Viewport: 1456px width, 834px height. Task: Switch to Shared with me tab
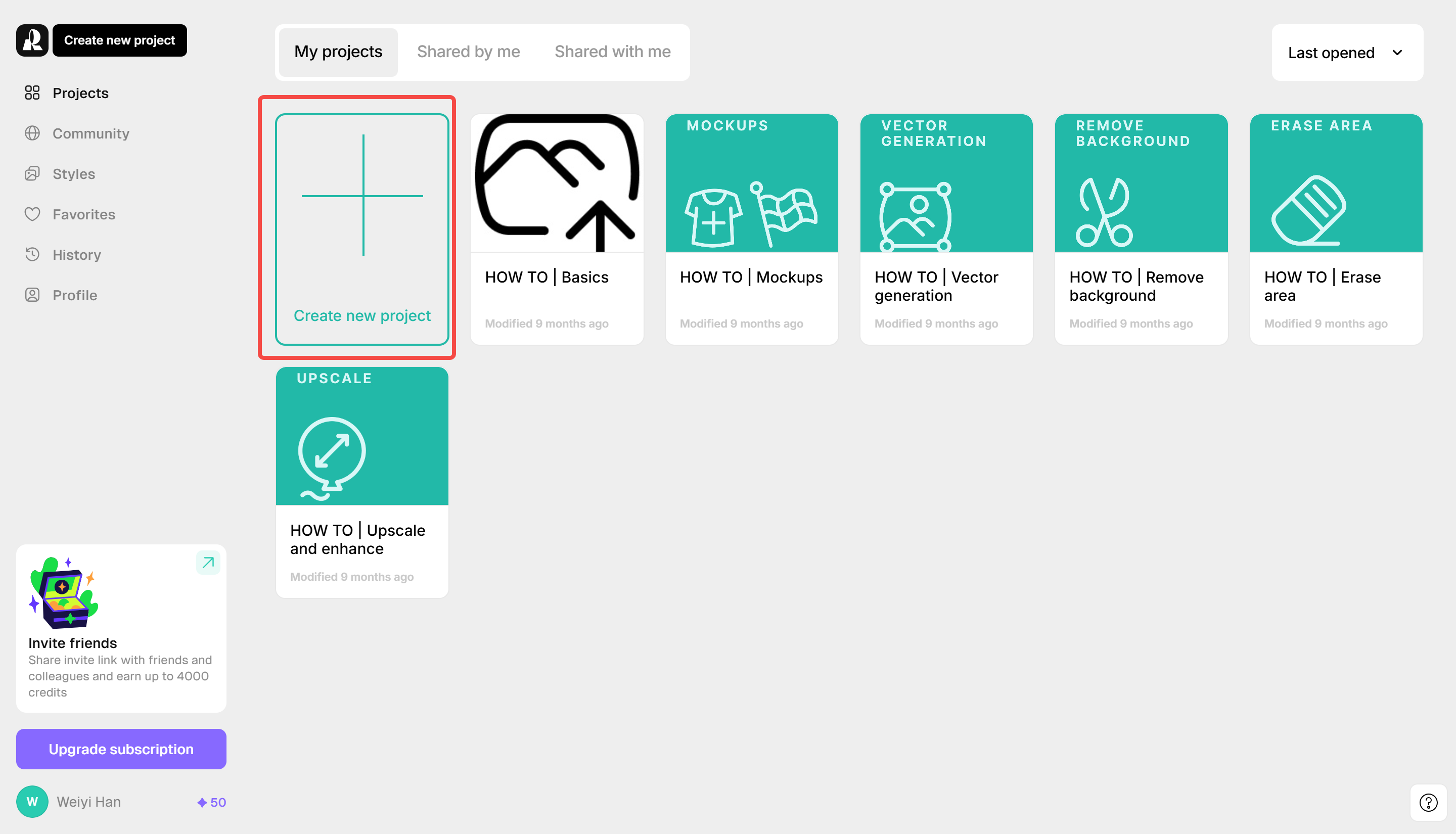612,52
